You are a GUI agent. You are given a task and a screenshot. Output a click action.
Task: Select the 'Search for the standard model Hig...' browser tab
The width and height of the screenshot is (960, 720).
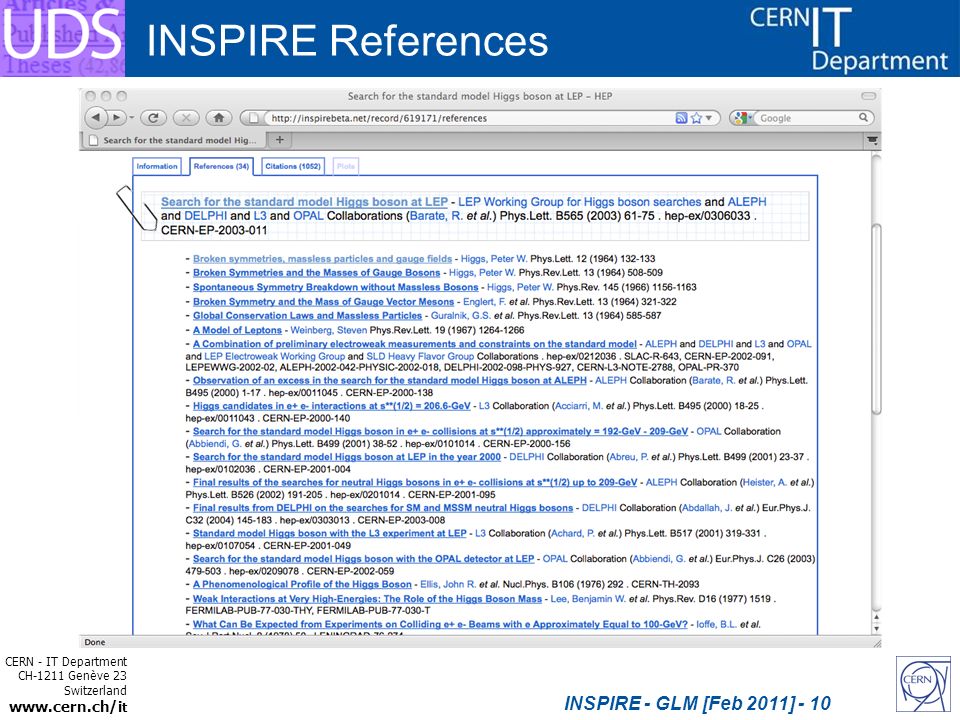click(174, 140)
